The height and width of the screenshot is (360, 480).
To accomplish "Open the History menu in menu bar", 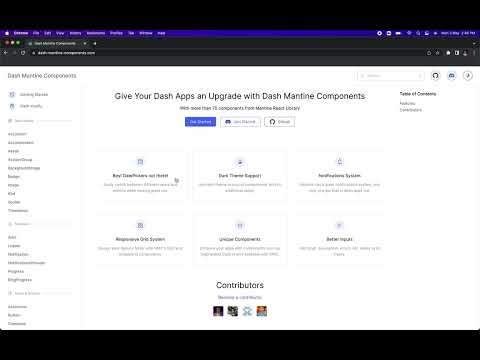I will [75, 33].
